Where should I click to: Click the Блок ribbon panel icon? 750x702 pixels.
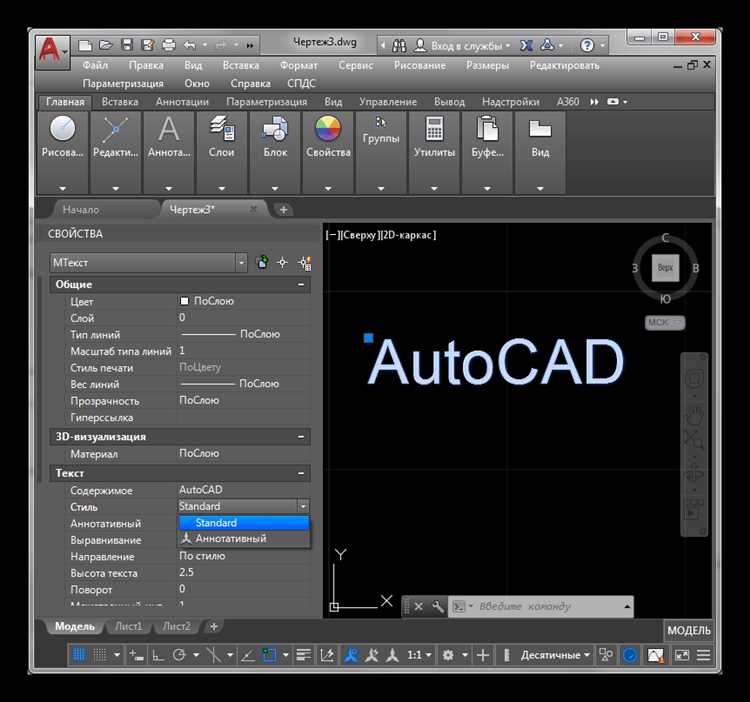275,138
